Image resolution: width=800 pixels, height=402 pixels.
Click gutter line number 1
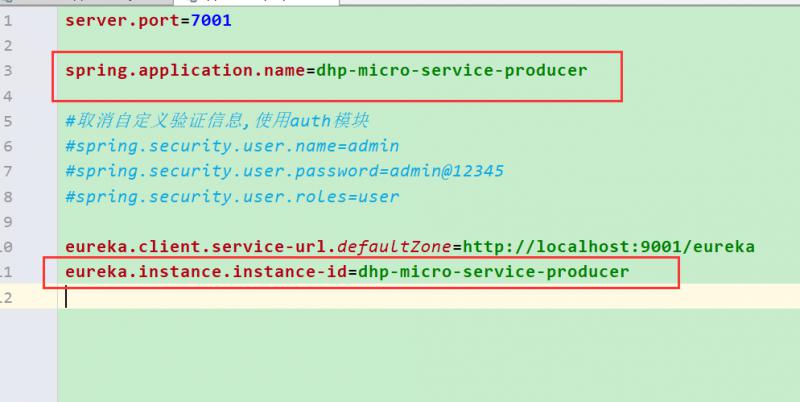(7, 21)
